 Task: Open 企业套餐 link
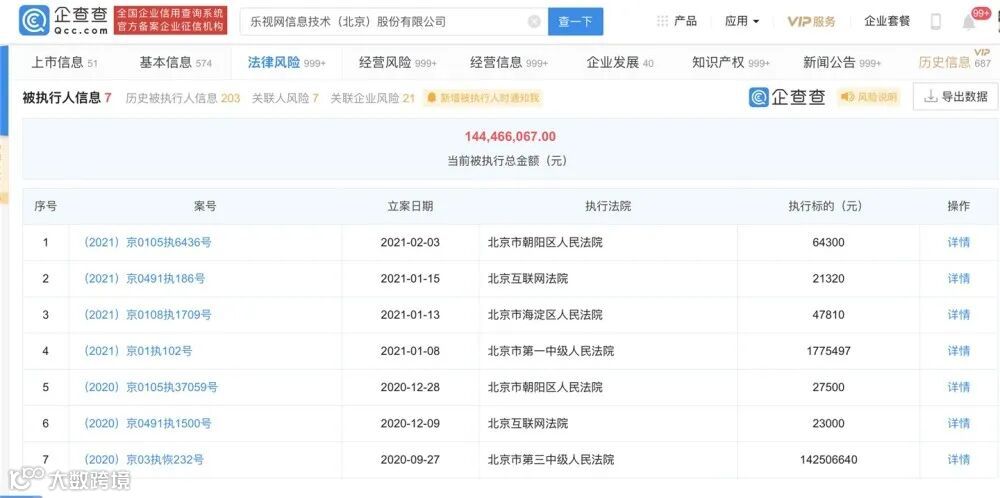(887, 21)
